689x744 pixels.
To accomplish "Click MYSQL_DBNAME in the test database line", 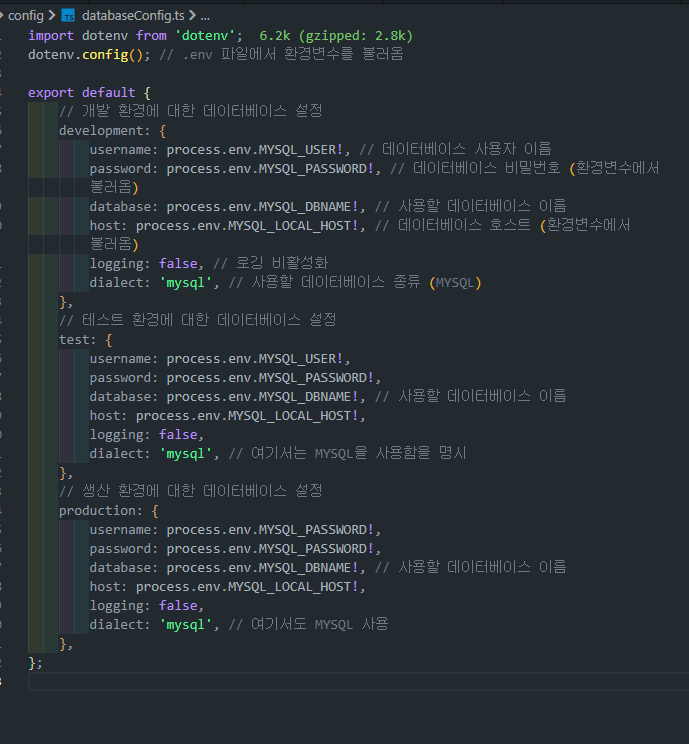I will tap(305, 397).
